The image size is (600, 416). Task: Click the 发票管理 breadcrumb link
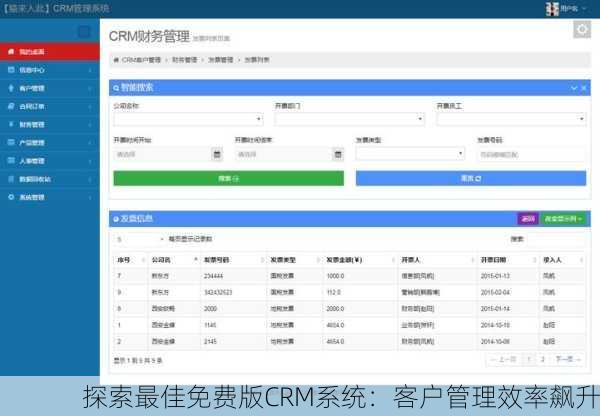pyautogui.click(x=220, y=60)
